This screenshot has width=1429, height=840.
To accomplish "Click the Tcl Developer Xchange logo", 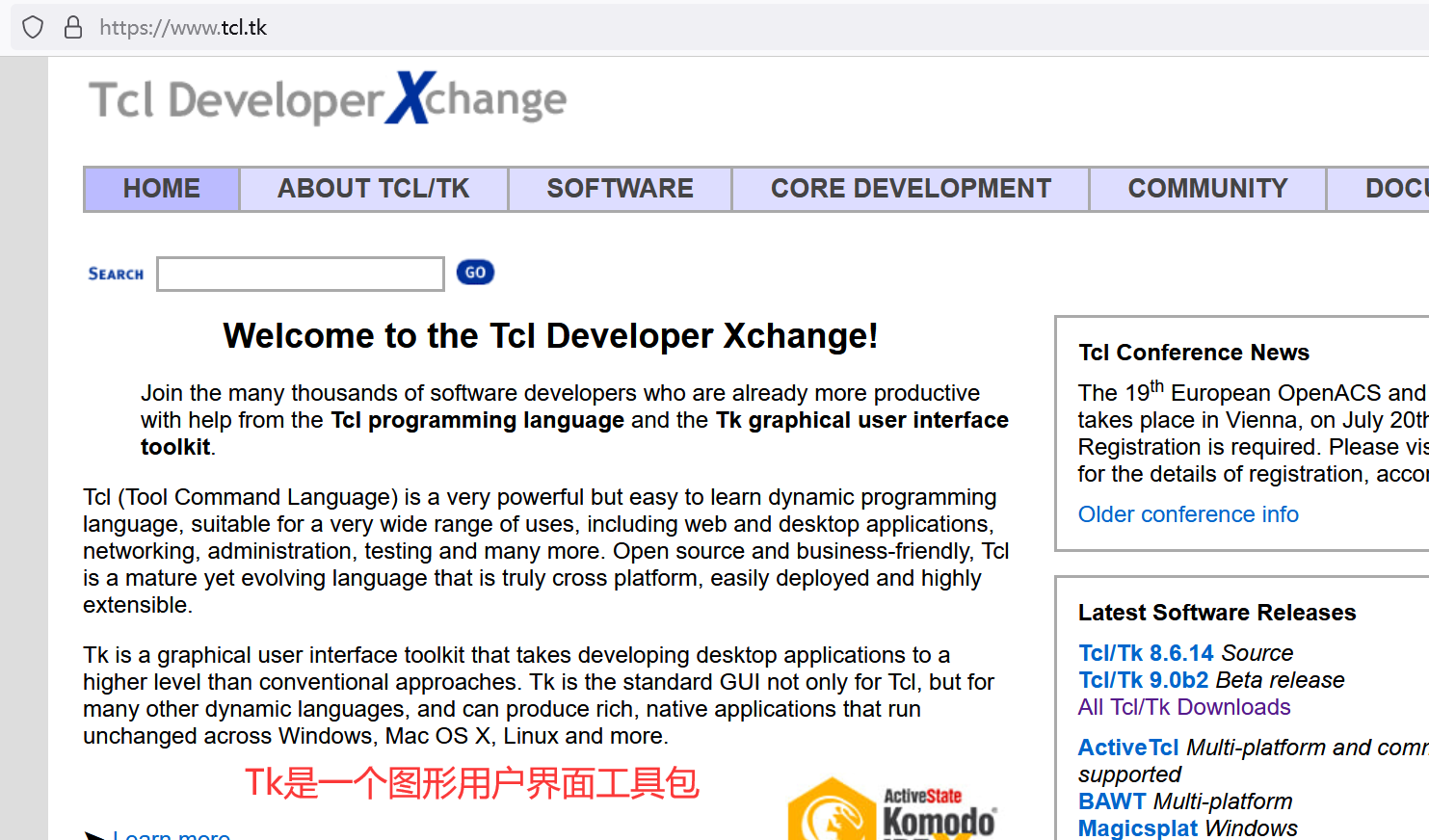I will (x=328, y=99).
